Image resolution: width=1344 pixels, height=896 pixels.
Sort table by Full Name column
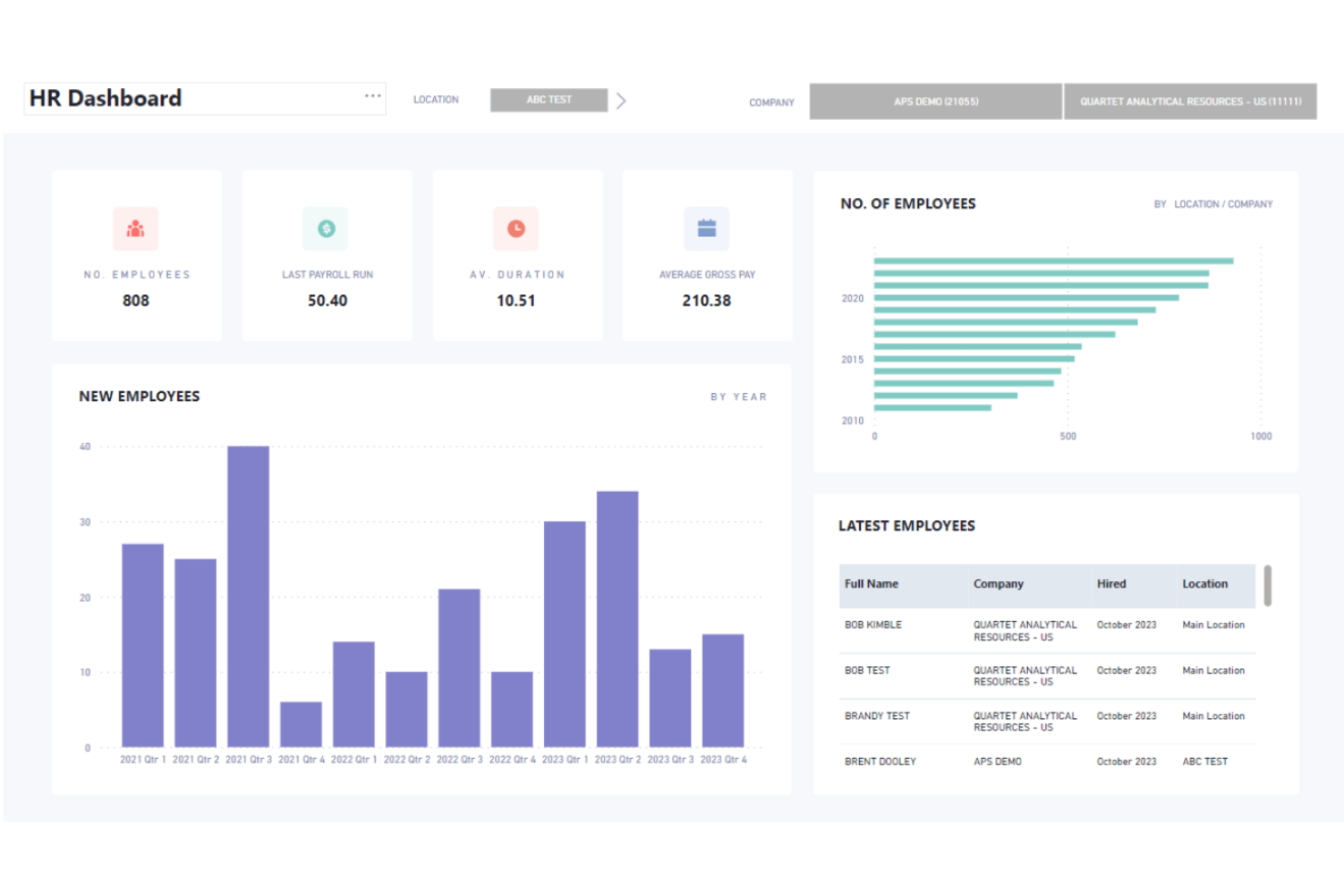point(872,585)
